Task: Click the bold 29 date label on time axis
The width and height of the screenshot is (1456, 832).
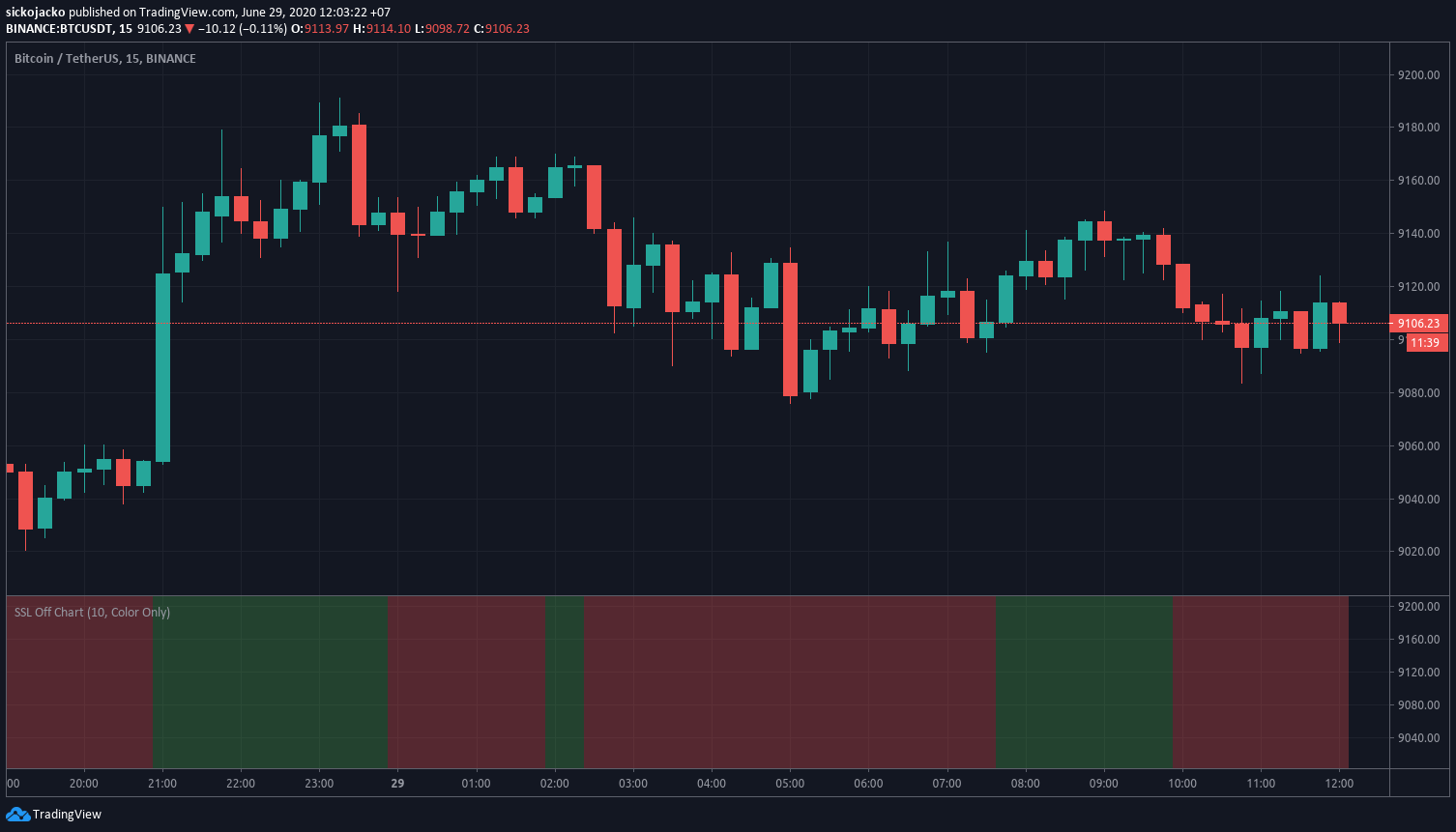Action: 397,784
